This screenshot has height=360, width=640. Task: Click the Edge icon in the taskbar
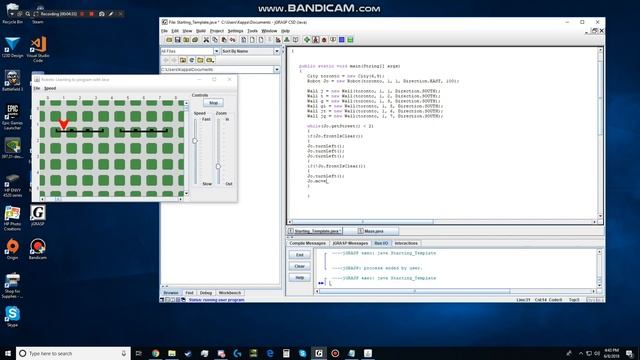pos(270,353)
